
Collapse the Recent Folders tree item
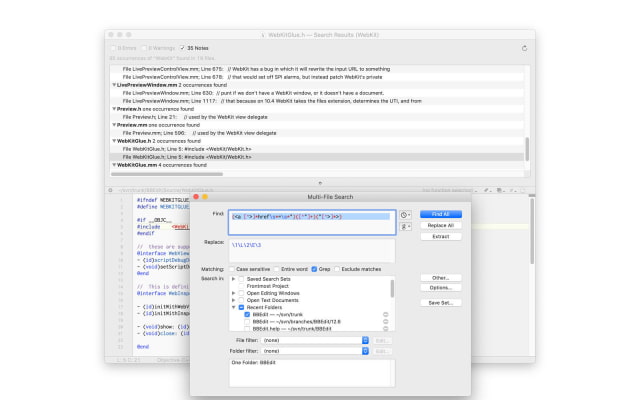pyautogui.click(x=233, y=307)
